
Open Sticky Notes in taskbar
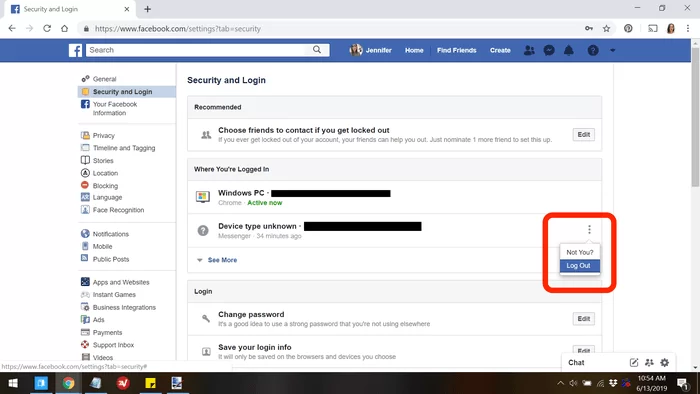click(x=150, y=383)
